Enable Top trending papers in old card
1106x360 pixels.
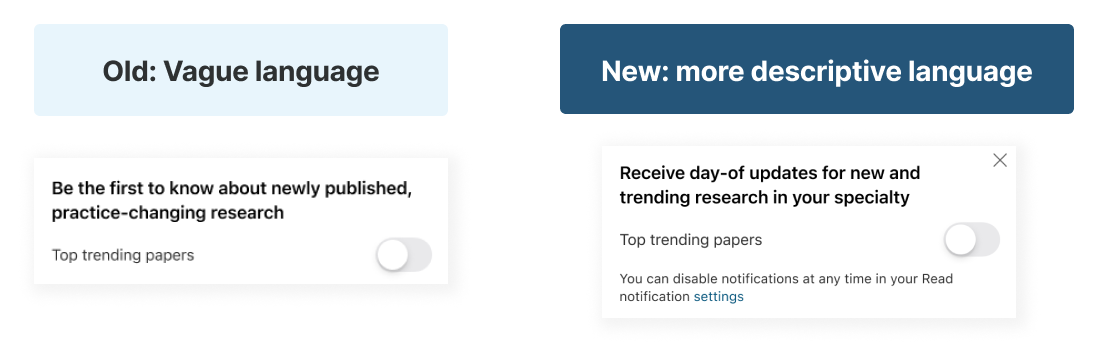(x=403, y=254)
